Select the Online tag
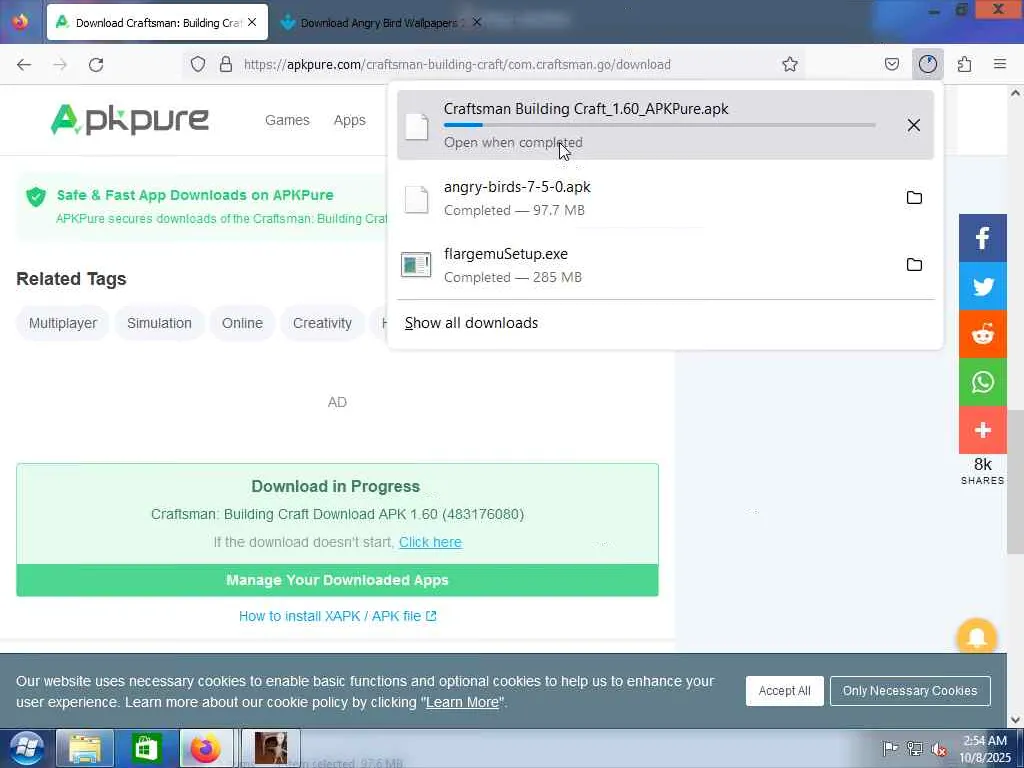 tap(242, 323)
